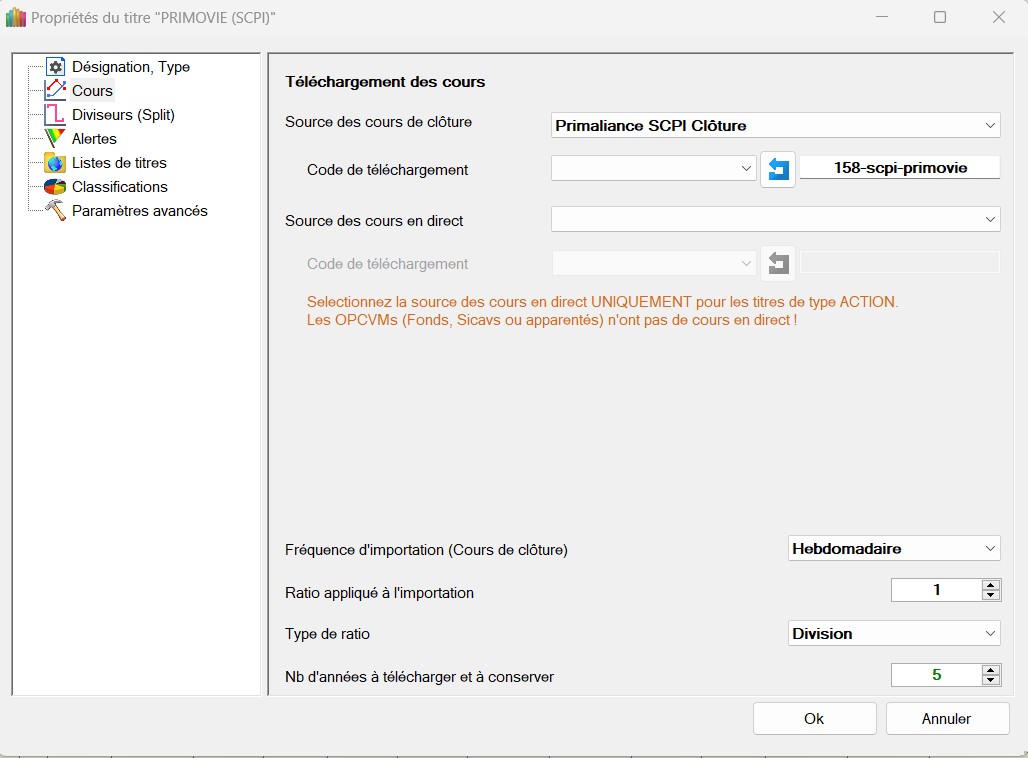Increase the Ratio appliqué à l'importation value

point(990,585)
